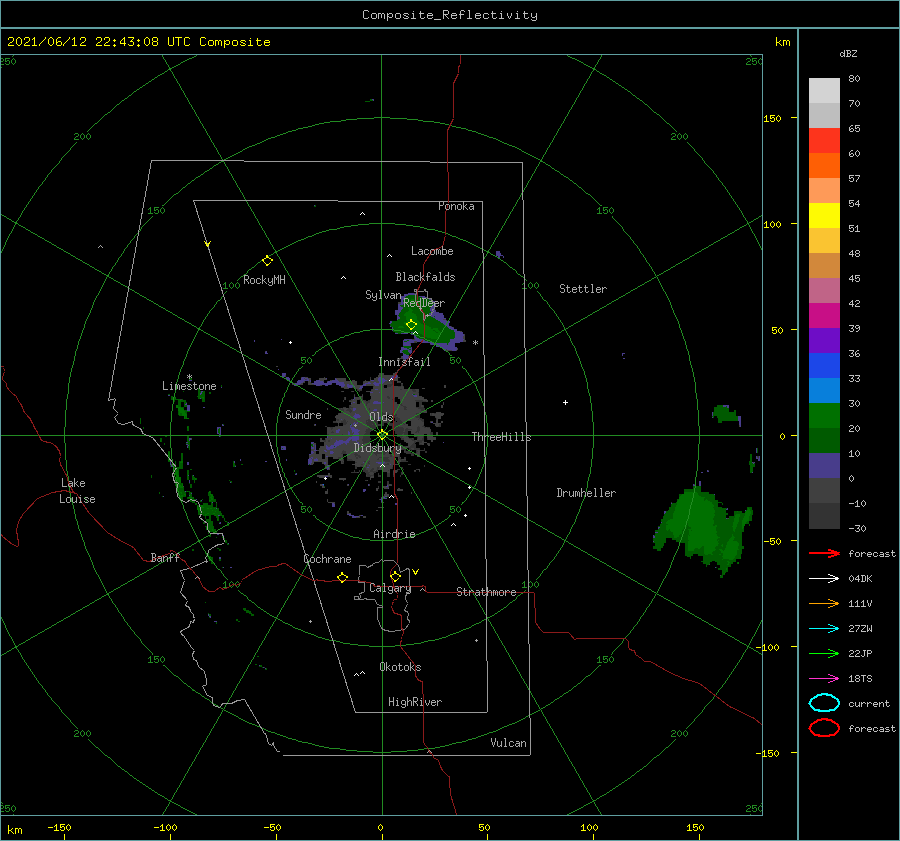
Task: Click the Innisfail label
Action: 404,362
